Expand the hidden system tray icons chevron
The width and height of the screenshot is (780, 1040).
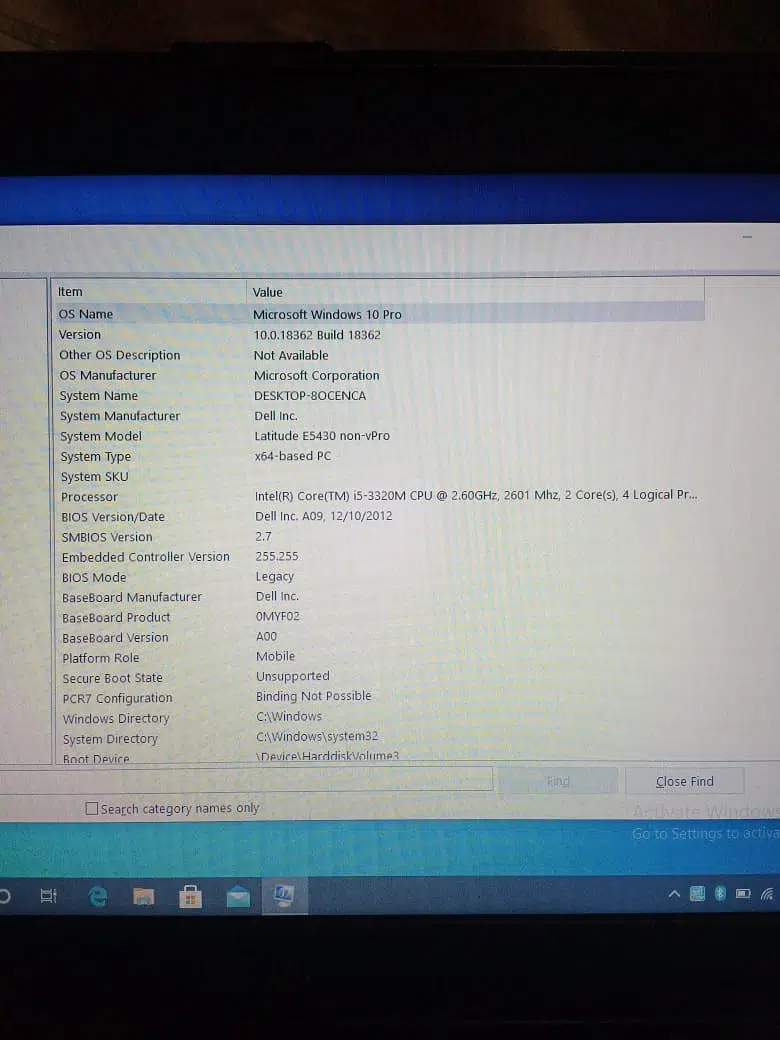pyautogui.click(x=675, y=893)
